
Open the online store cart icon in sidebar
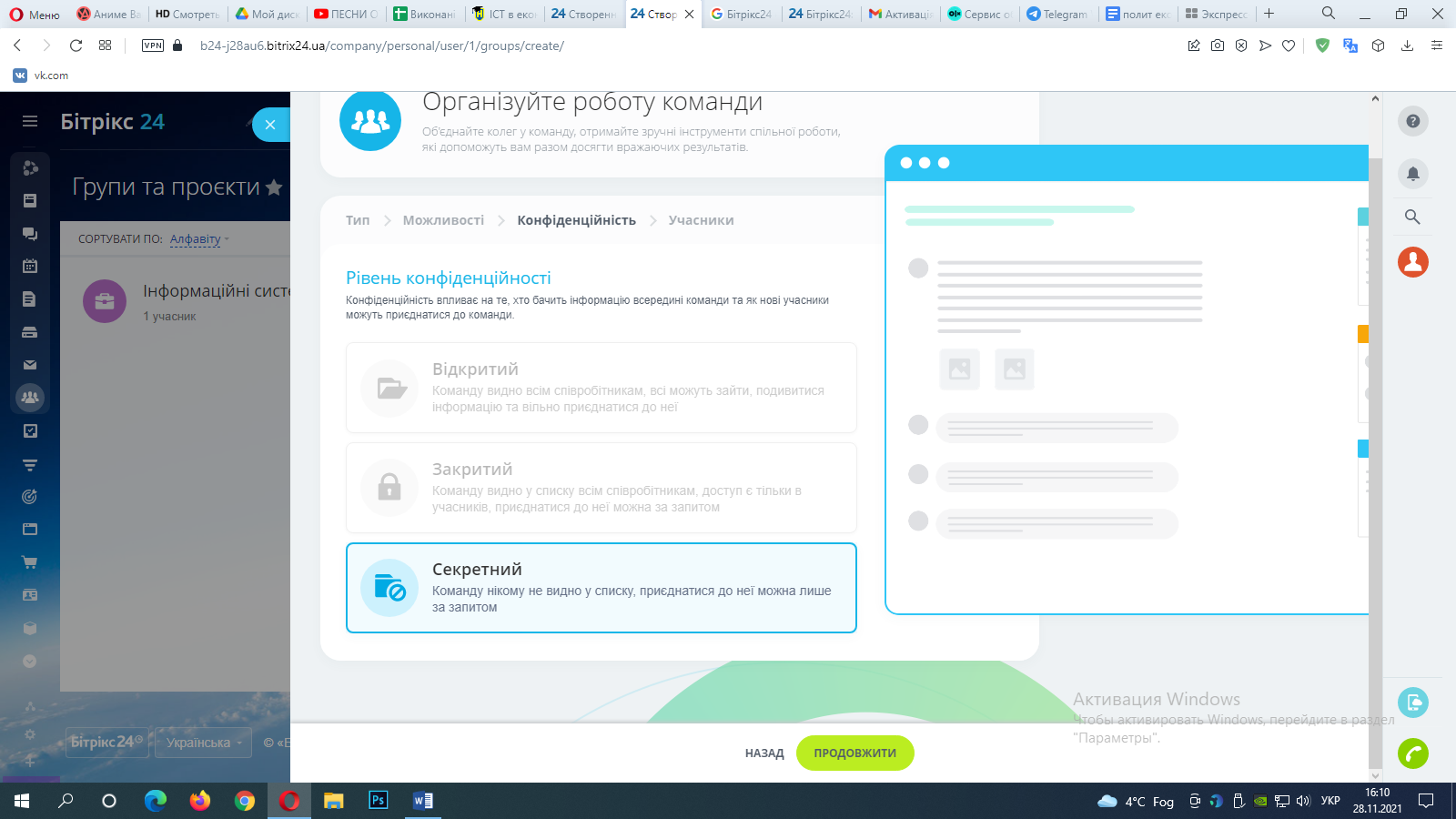coord(30,562)
